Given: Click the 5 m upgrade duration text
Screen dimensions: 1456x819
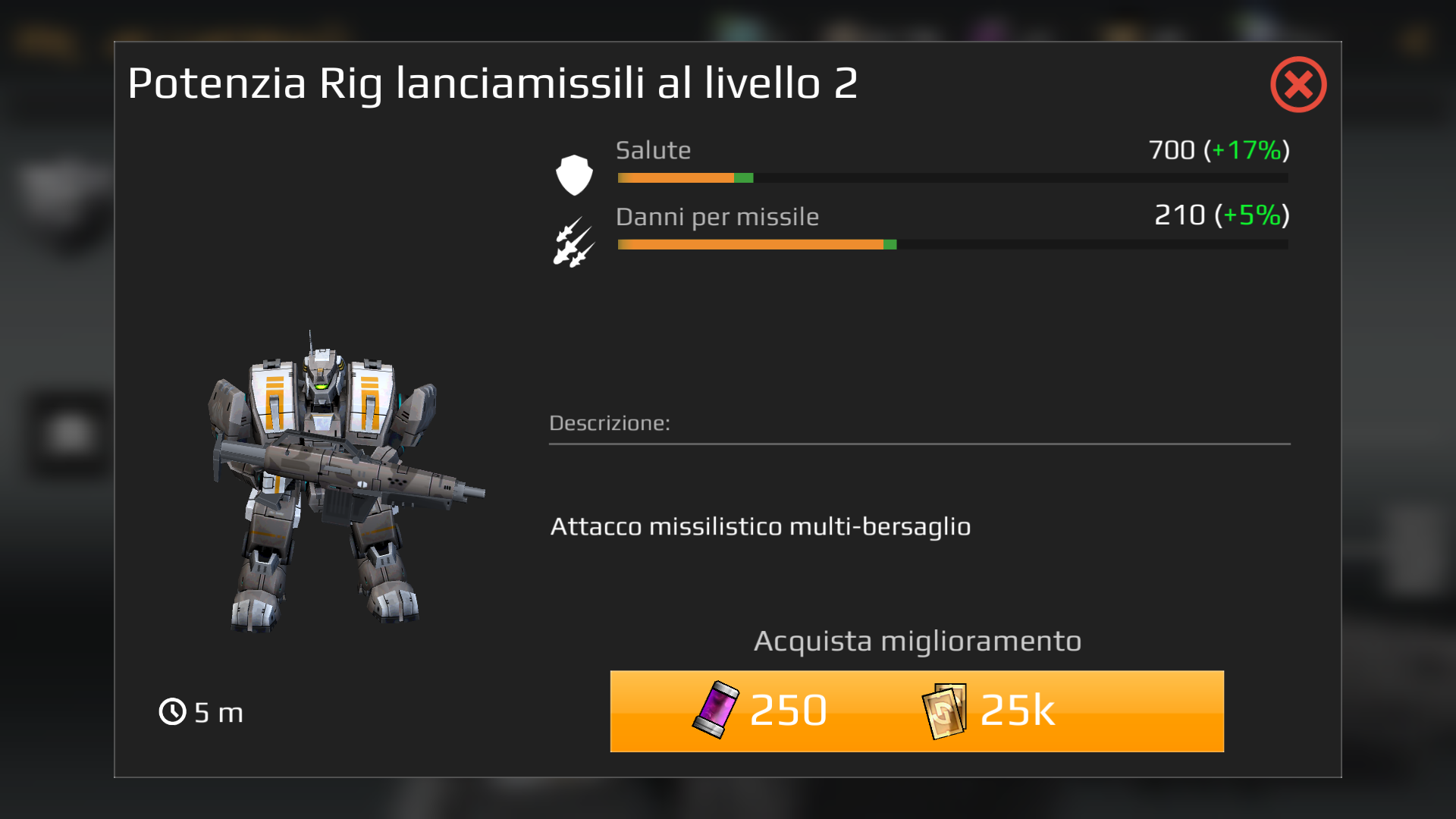Looking at the screenshot, I should [x=218, y=713].
